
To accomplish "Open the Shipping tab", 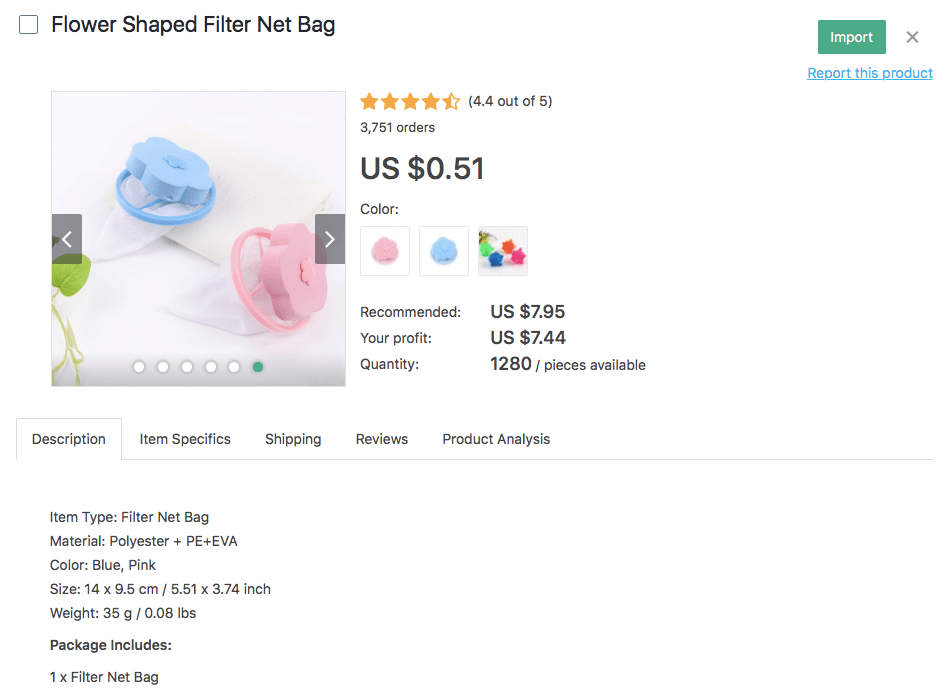I will coord(293,439).
